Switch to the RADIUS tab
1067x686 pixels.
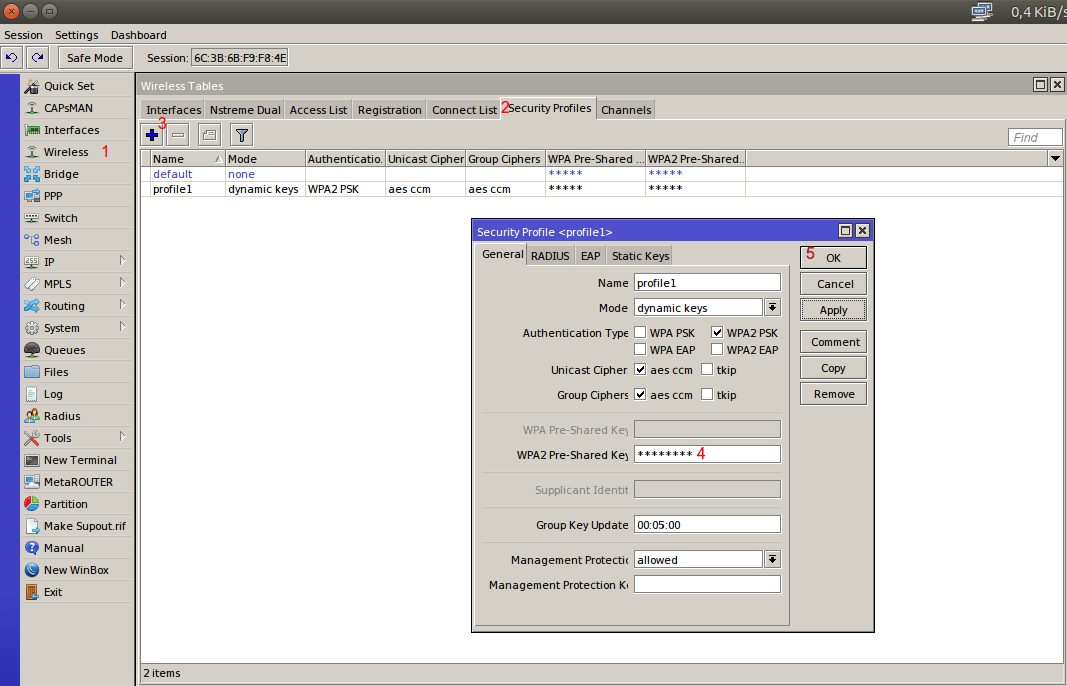[550, 256]
